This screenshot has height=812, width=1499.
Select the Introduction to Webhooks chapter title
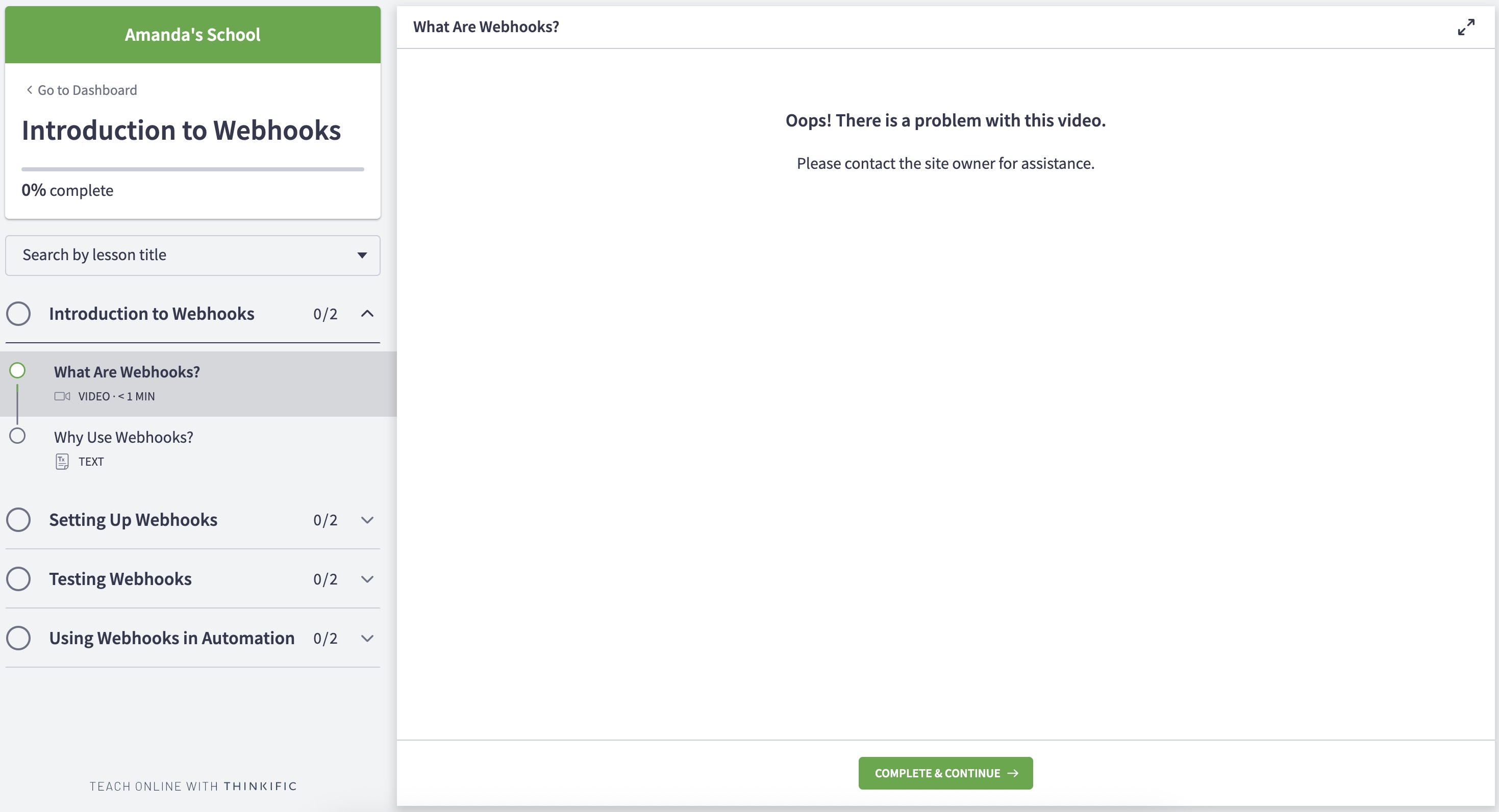pos(152,314)
